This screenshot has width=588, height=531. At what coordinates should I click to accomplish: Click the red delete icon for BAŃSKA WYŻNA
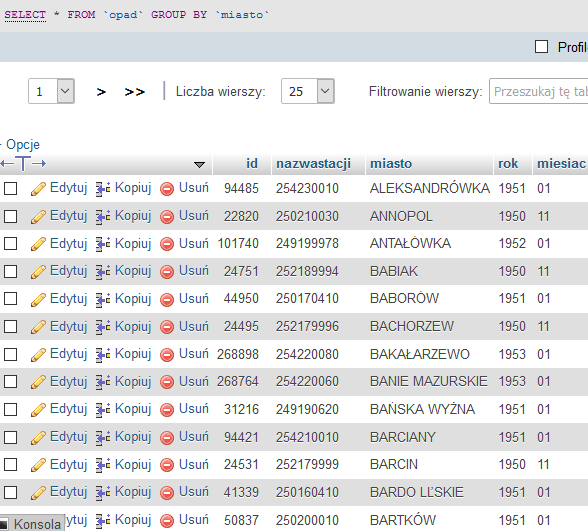pyautogui.click(x=167, y=410)
